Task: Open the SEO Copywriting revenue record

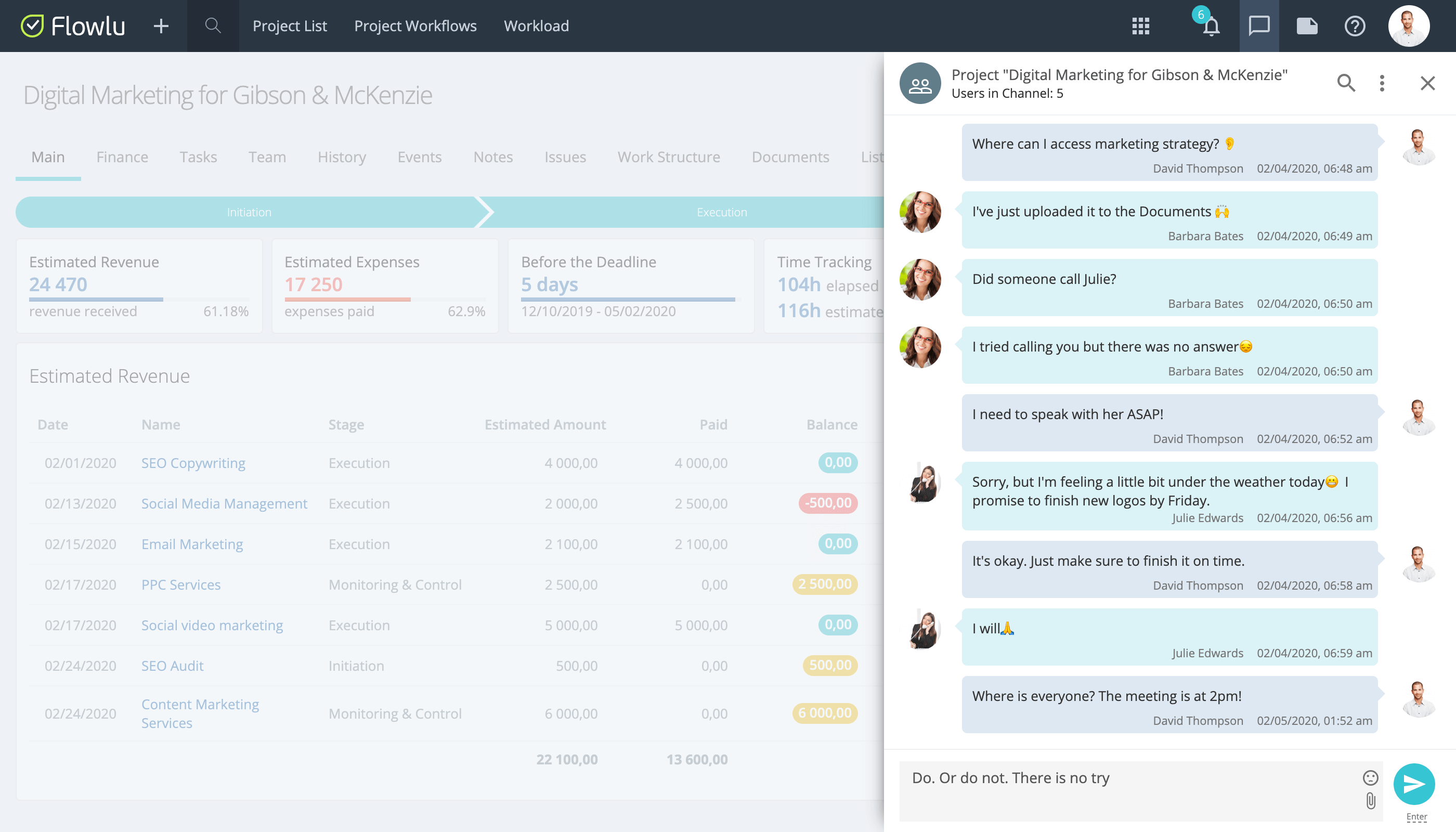Action: tap(192, 463)
